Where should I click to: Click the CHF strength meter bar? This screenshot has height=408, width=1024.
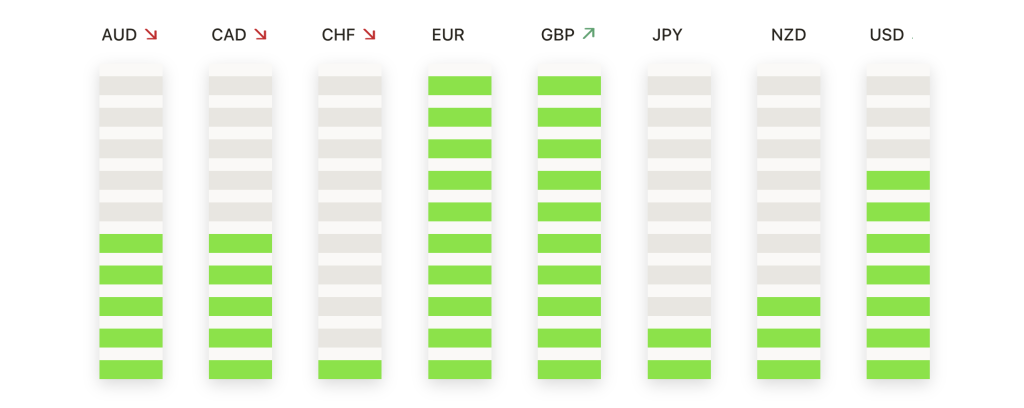pyautogui.click(x=350, y=221)
